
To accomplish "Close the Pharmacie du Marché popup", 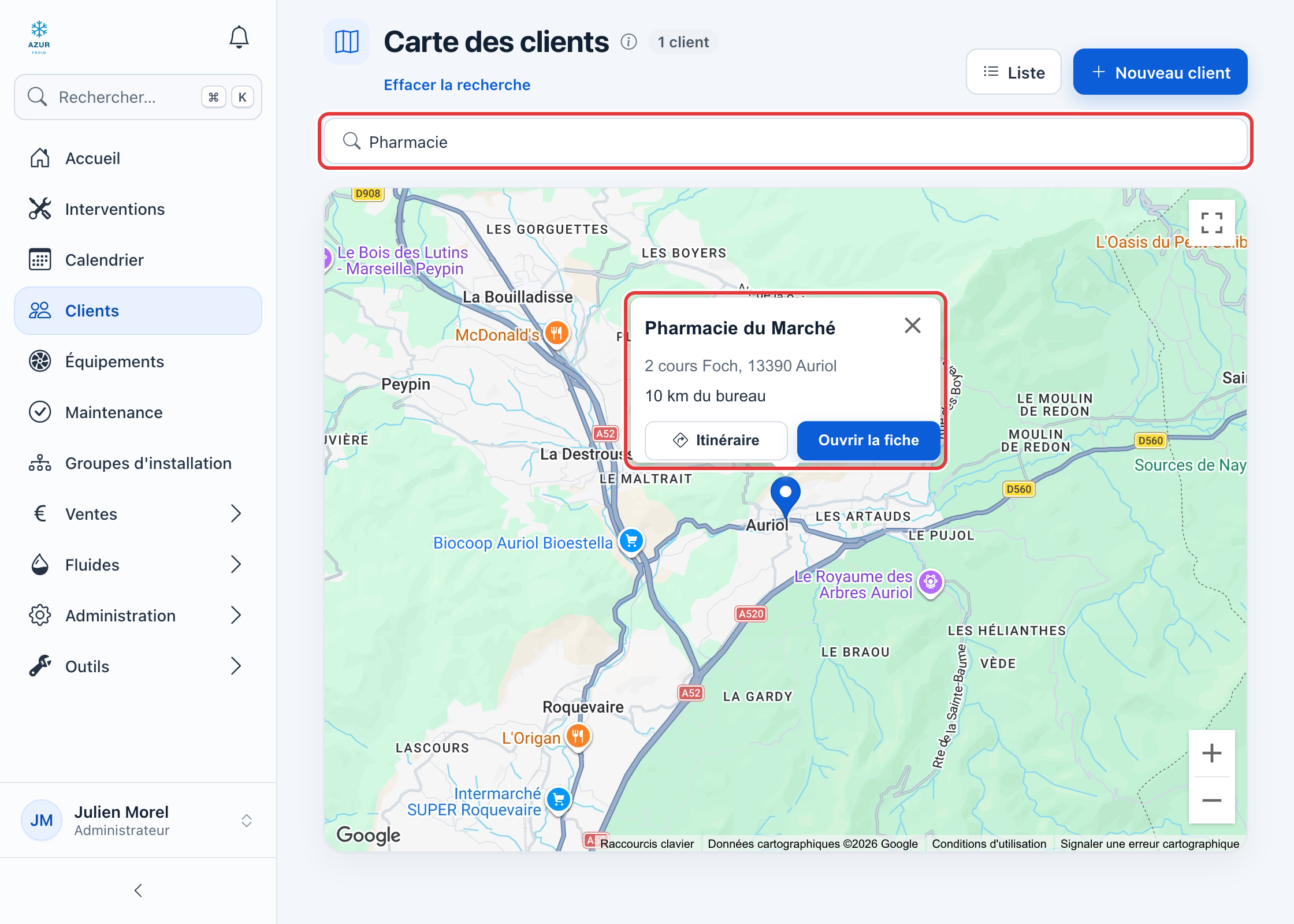I will click(x=912, y=326).
